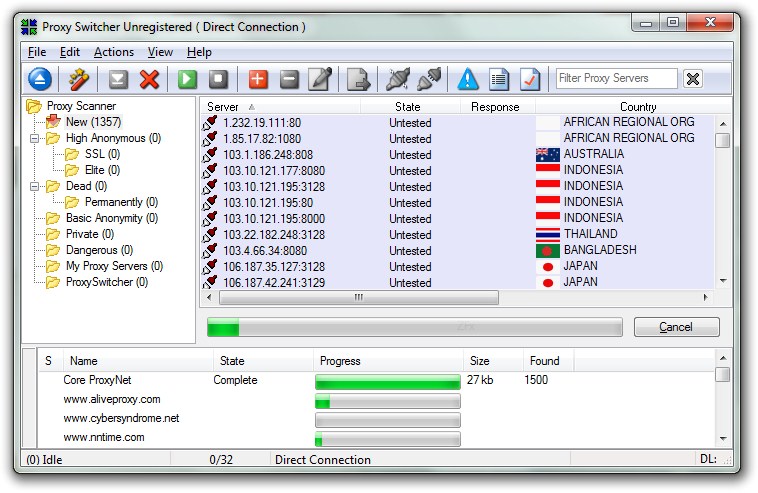This screenshot has width=758, height=493.
Task: Click the red X delete icon
Action: [149, 79]
